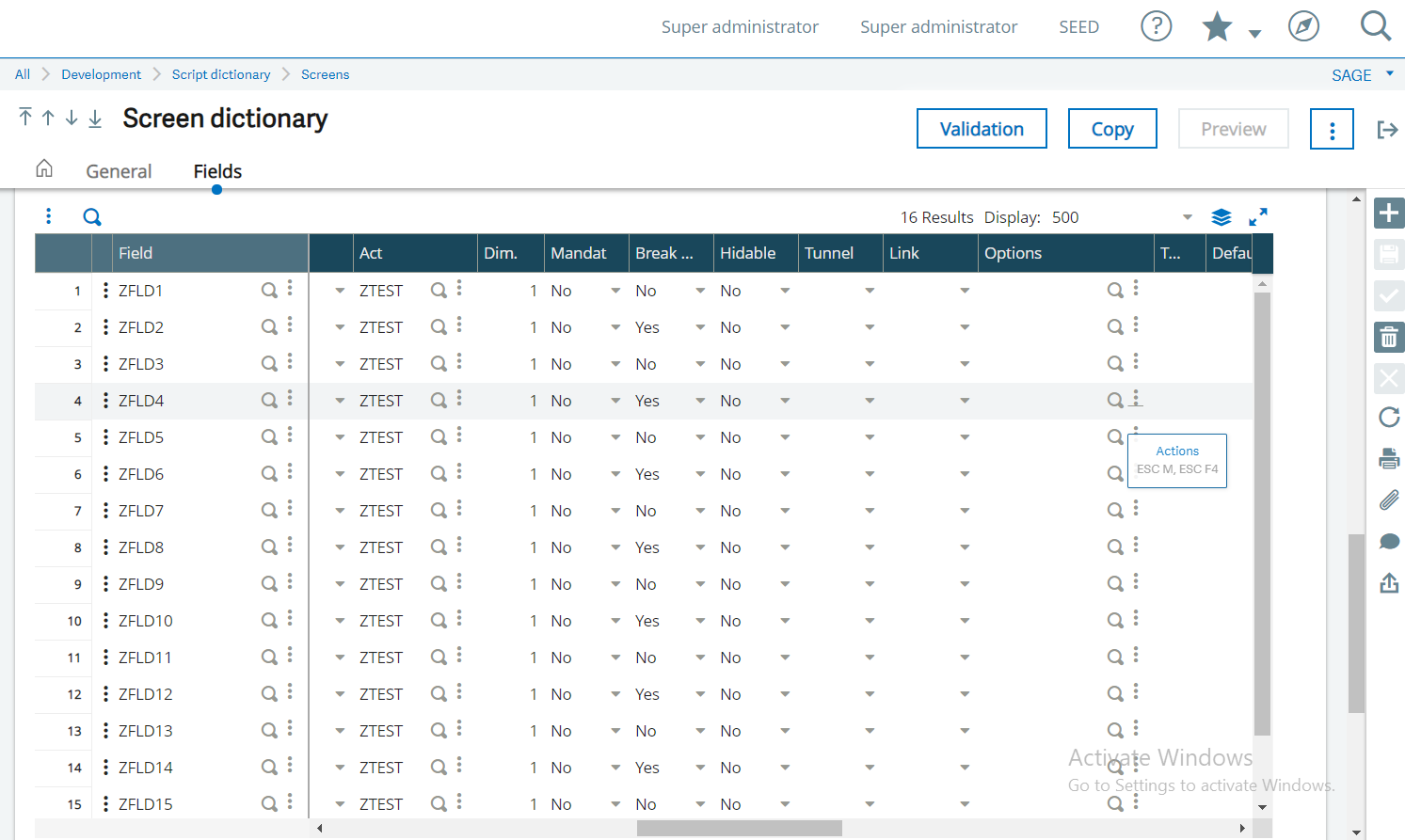Switch to the General tab

click(119, 171)
